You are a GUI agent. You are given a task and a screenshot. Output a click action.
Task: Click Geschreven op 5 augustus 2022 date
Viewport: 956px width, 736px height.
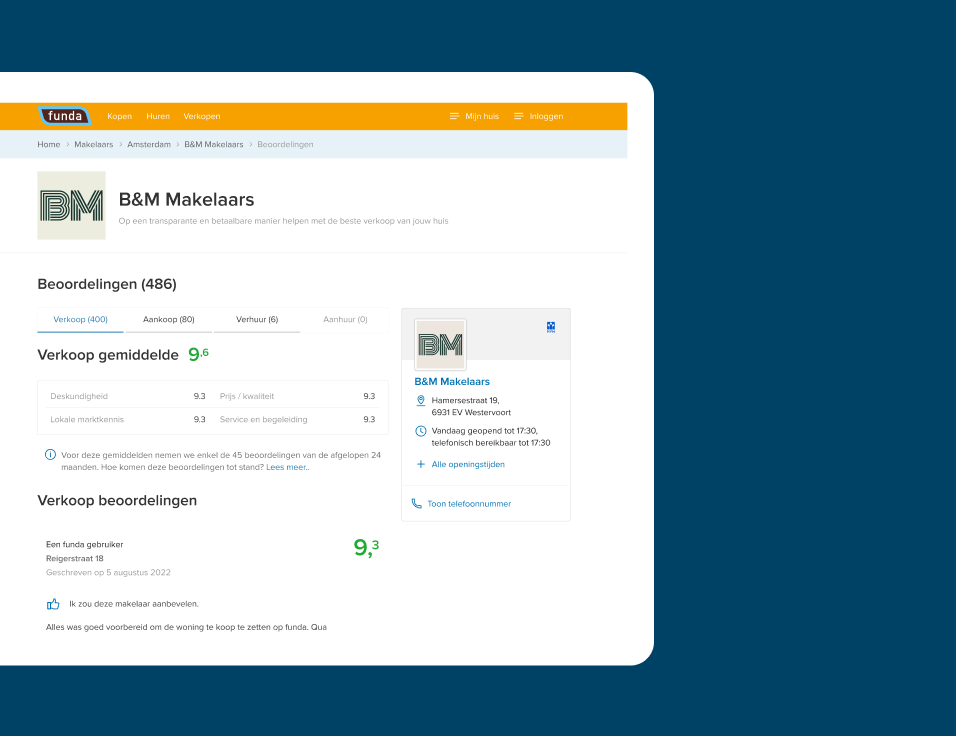(x=109, y=573)
